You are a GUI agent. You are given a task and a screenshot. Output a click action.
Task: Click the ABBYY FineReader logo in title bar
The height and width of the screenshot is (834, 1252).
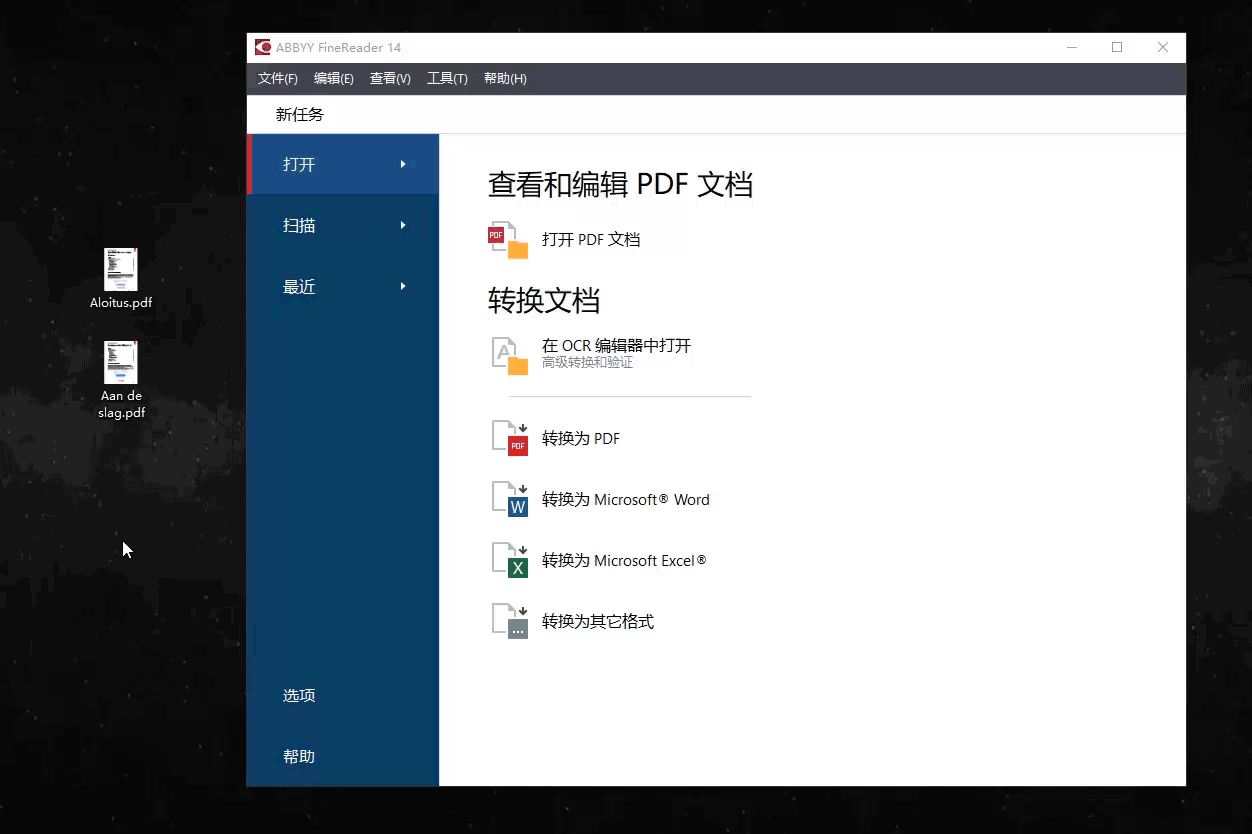click(x=263, y=47)
